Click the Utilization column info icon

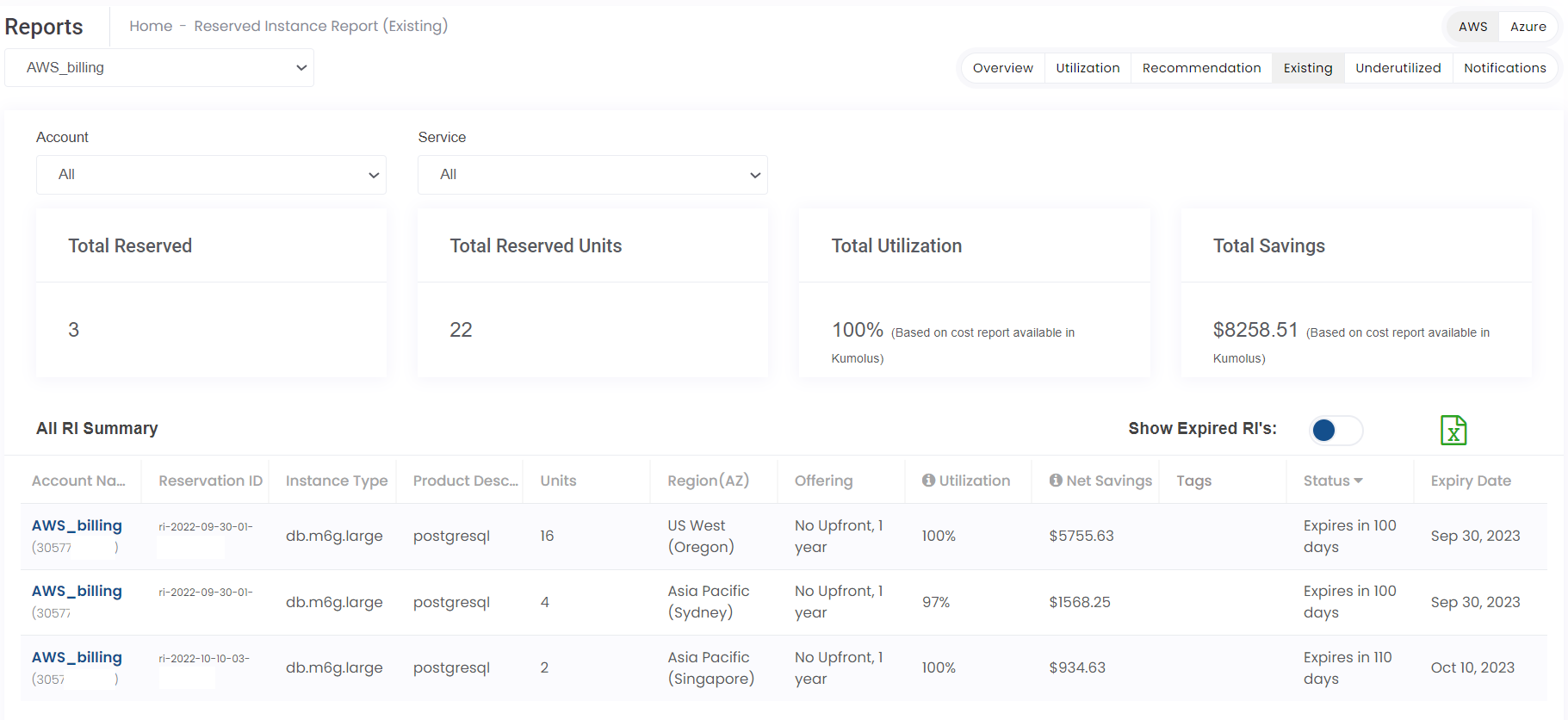coord(928,481)
